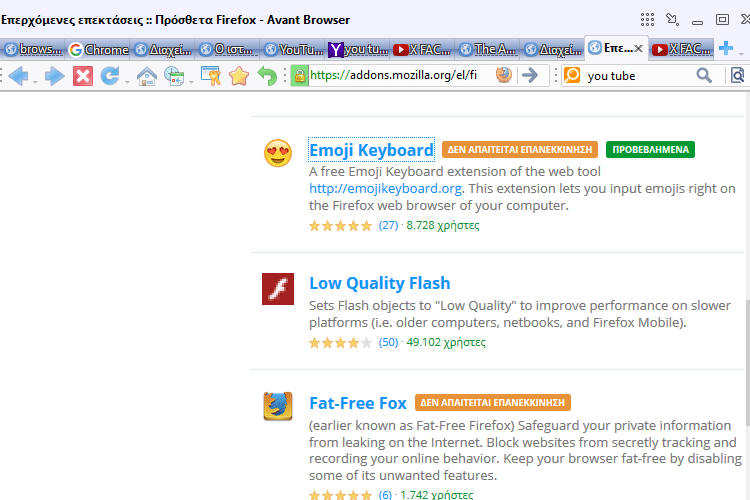Follow the http://emojikeyboard.org link
This screenshot has width=750, height=500.
[386, 189]
